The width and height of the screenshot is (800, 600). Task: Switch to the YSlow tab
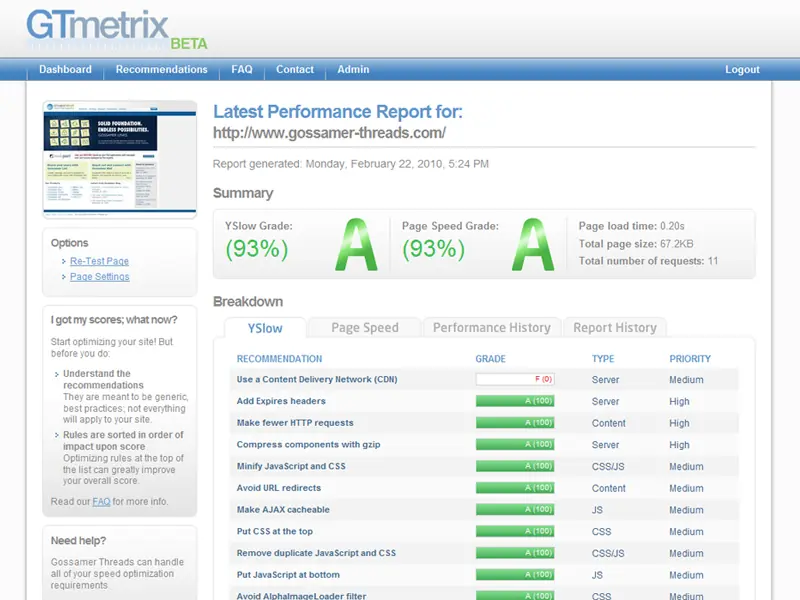click(x=265, y=328)
